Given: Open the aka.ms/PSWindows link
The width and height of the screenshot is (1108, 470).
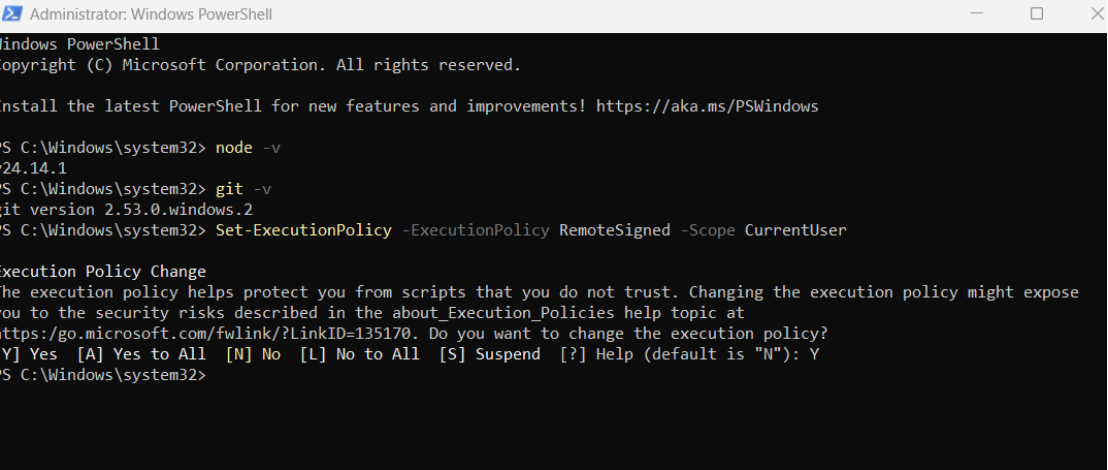Looking at the screenshot, I should (x=707, y=106).
